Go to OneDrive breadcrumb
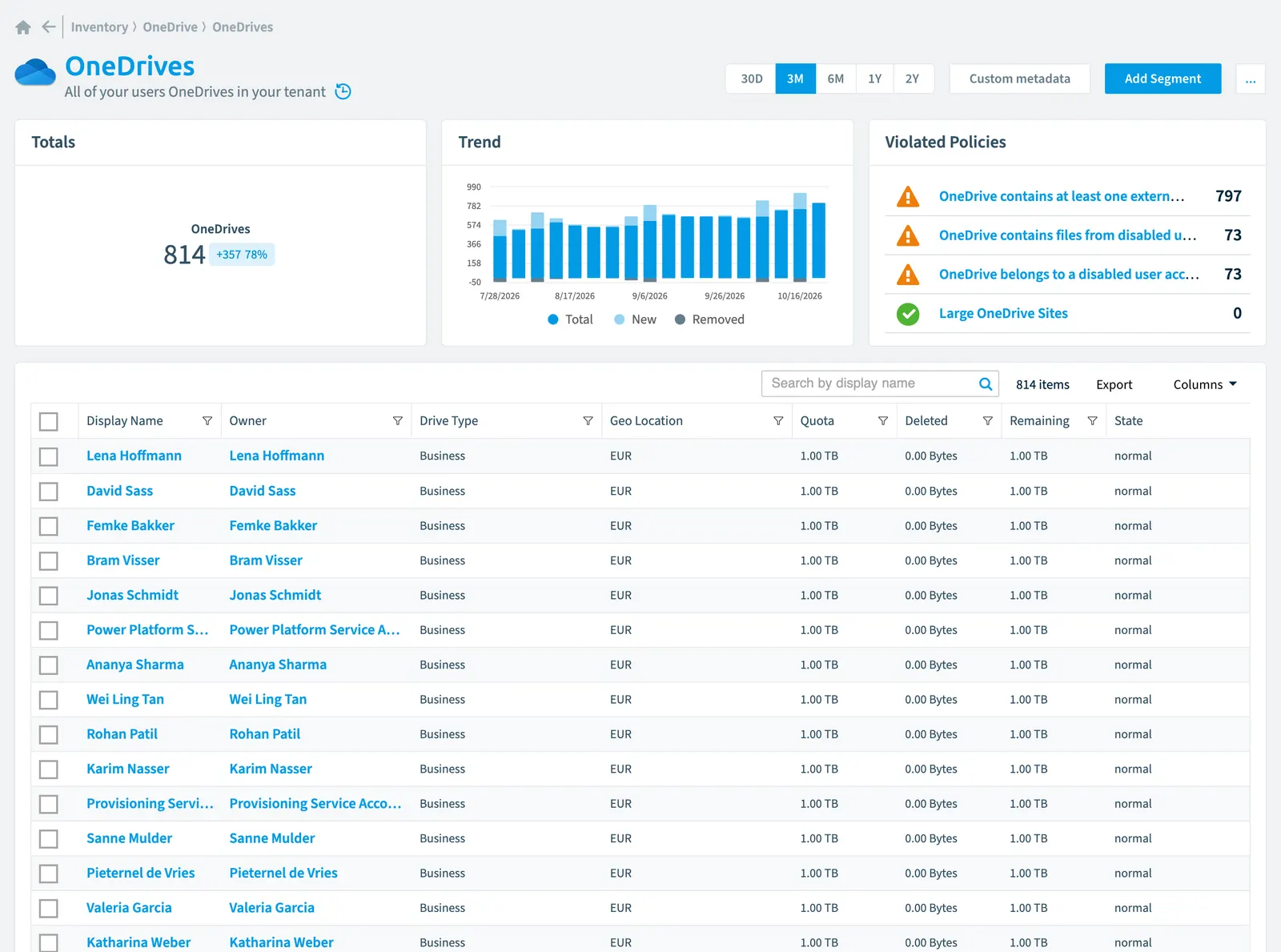 [x=171, y=27]
